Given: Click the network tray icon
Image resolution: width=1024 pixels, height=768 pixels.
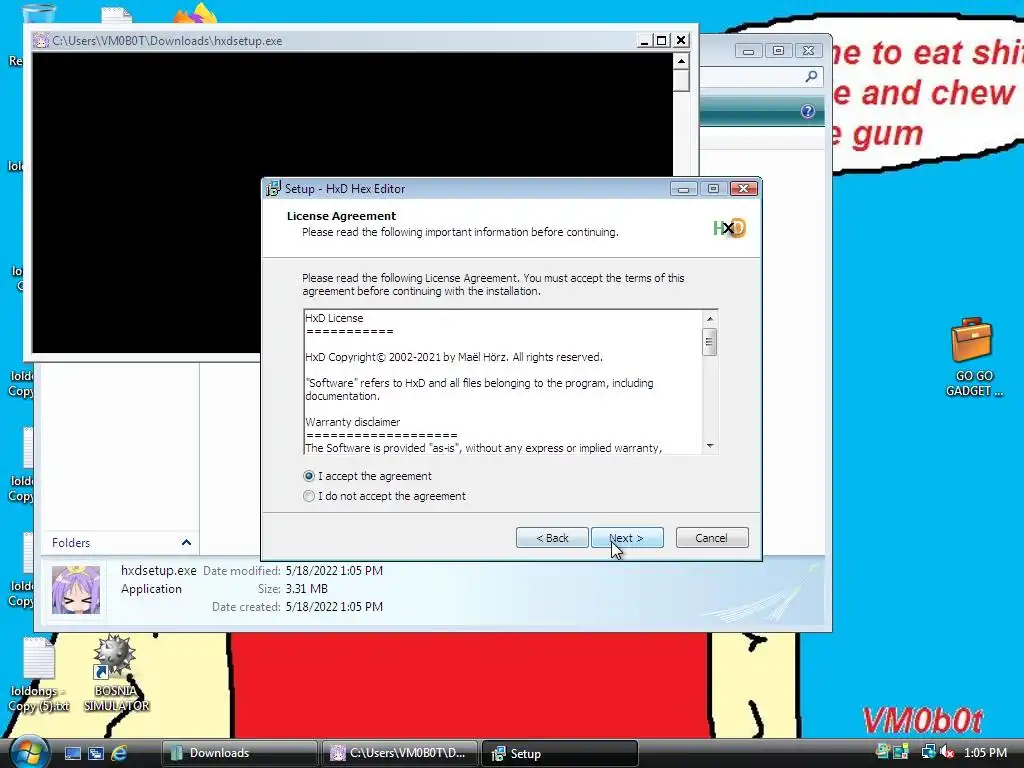Looking at the screenshot, I should coord(928,752).
